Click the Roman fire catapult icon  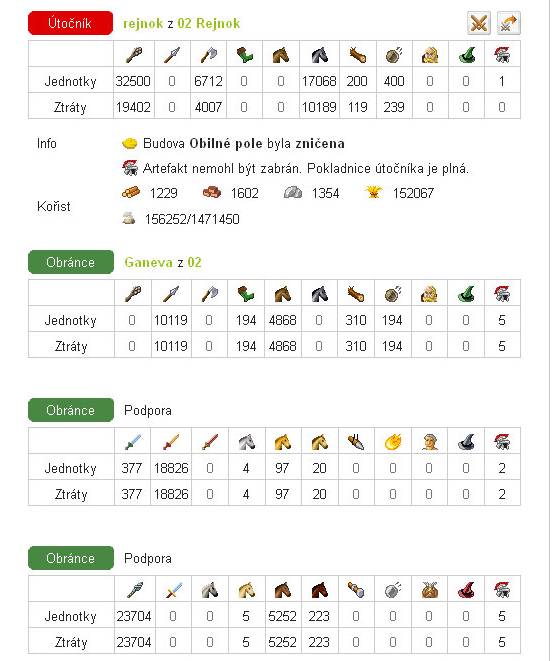393,442
